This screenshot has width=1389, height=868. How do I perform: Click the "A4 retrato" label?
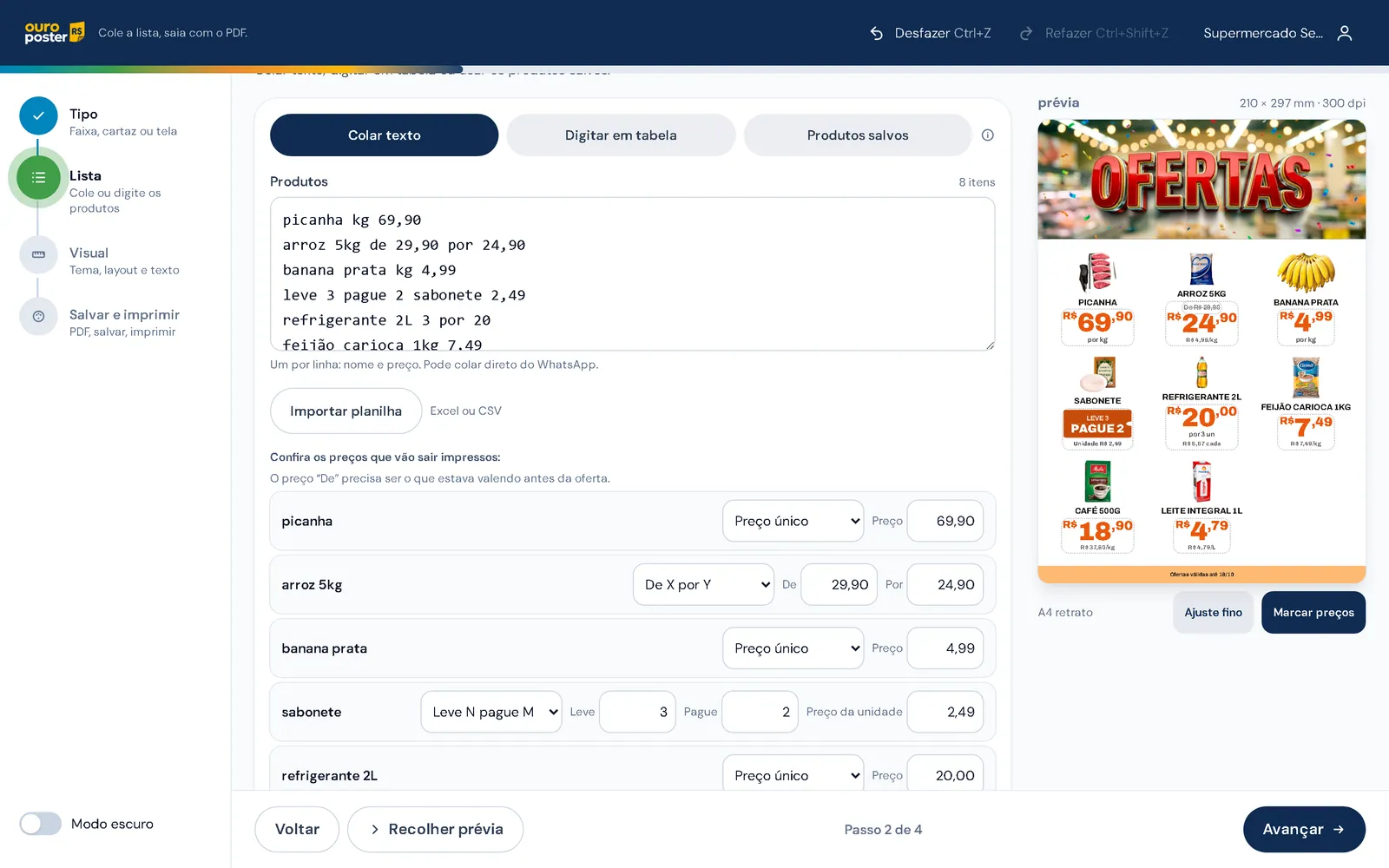pyautogui.click(x=1065, y=613)
